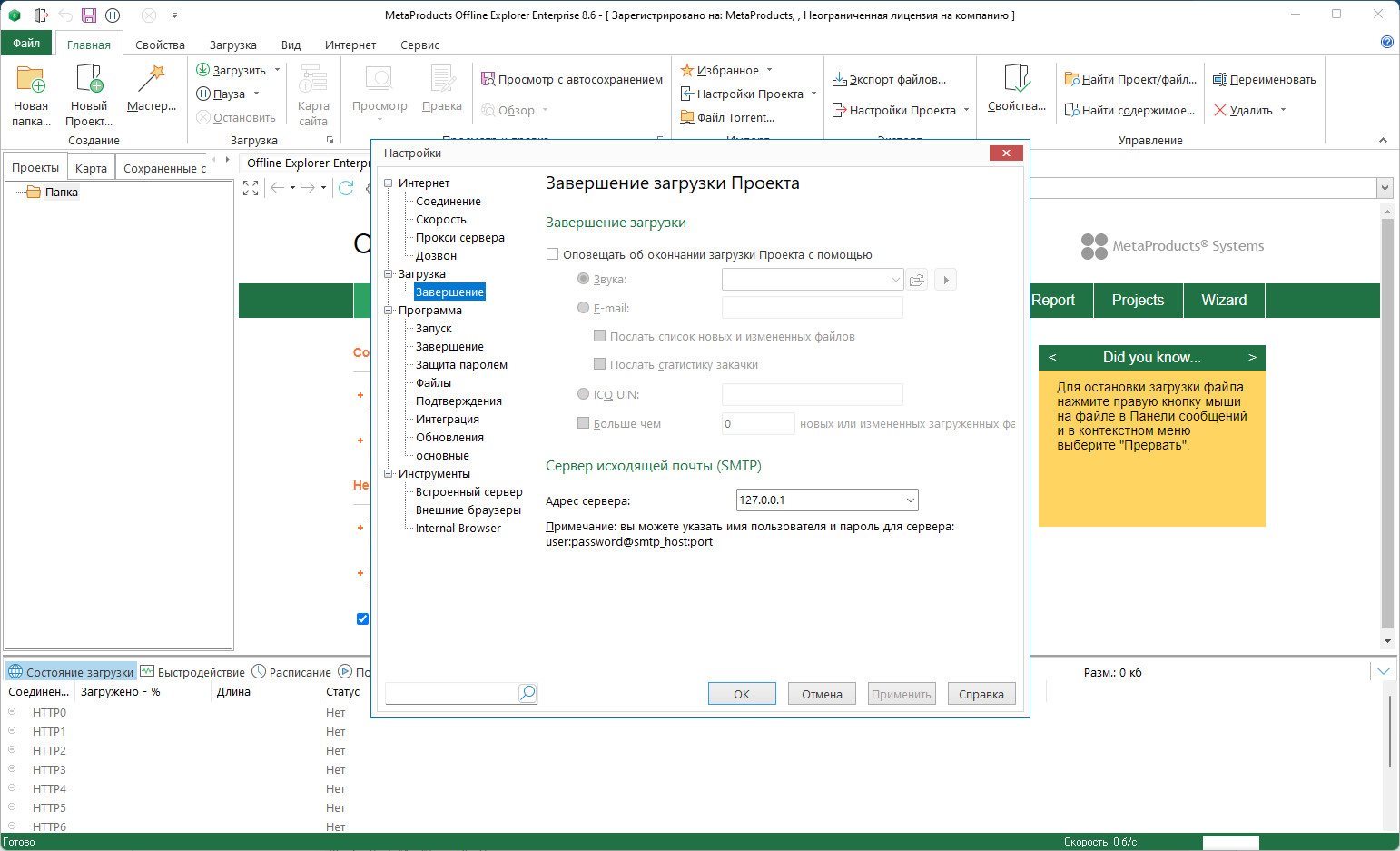Click the search magnifier in settings dialog
The image size is (1400, 851).
pos(527,693)
